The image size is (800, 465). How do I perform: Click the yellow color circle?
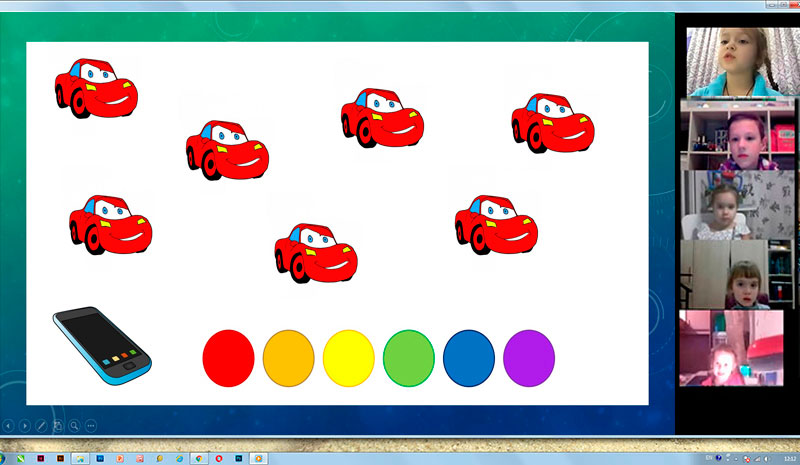coord(348,358)
